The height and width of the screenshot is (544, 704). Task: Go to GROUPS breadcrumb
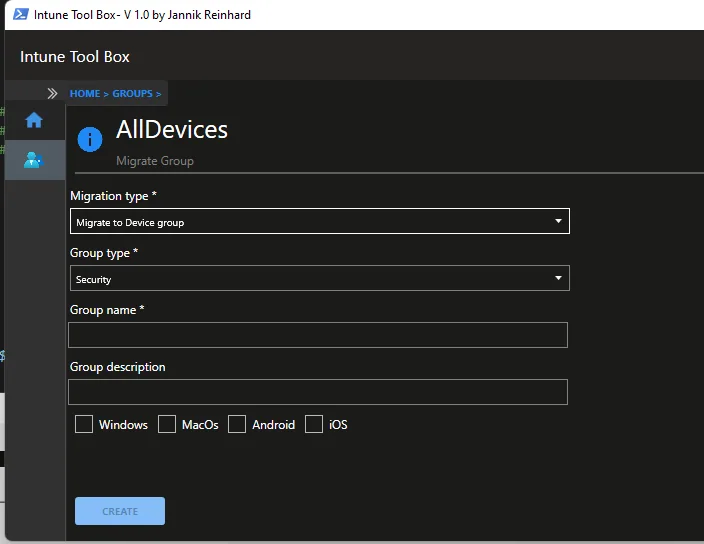coord(132,93)
